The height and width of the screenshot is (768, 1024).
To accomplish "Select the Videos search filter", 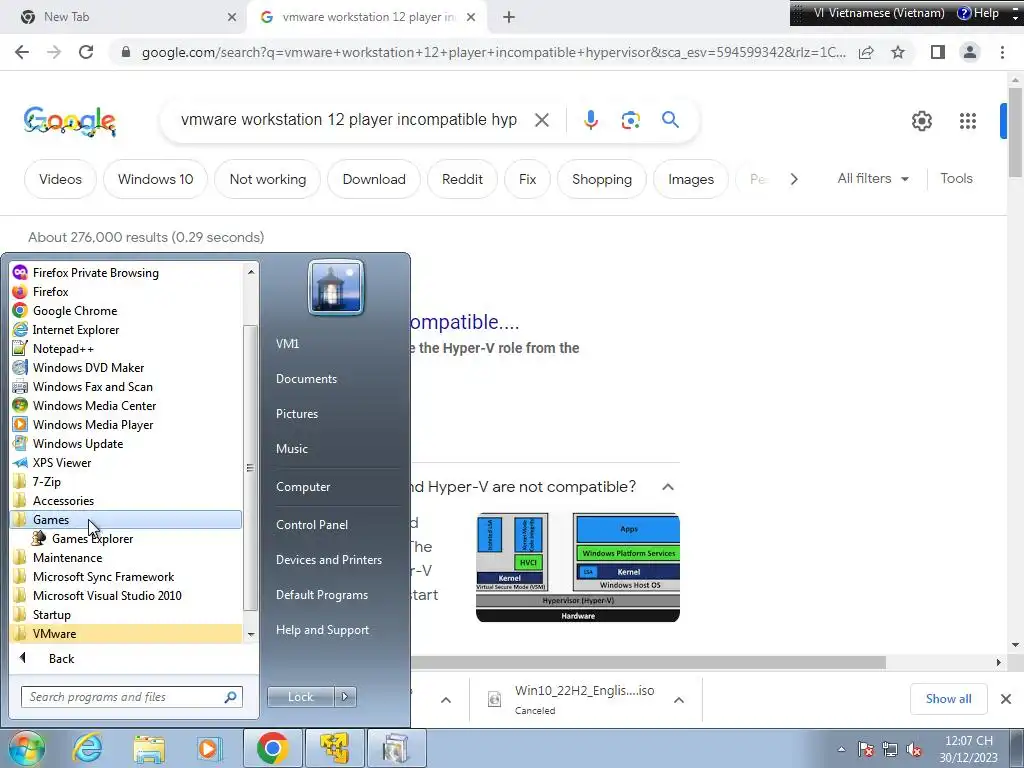I will click(60, 179).
